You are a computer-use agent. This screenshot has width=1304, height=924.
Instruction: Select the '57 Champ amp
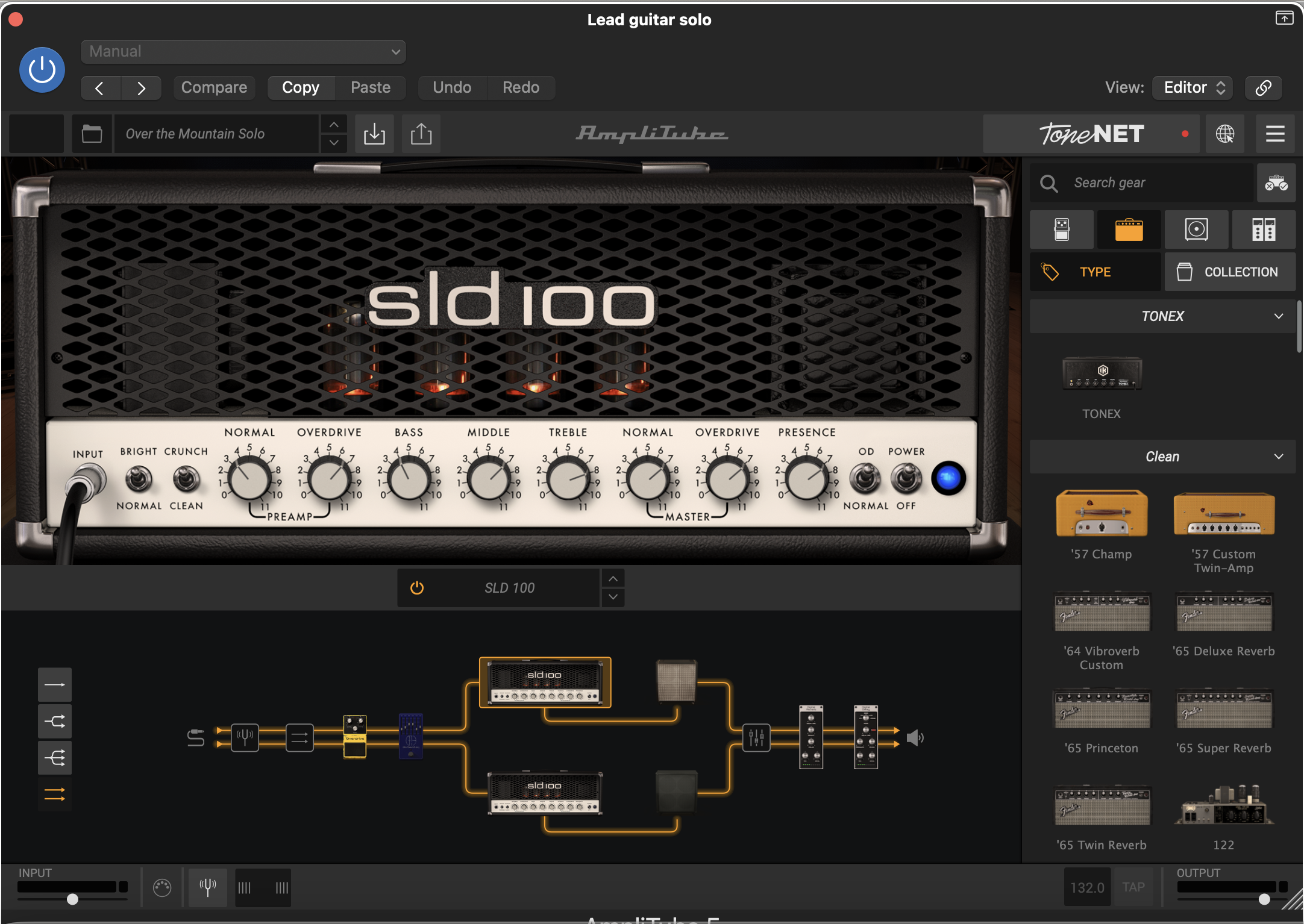coord(1102,513)
